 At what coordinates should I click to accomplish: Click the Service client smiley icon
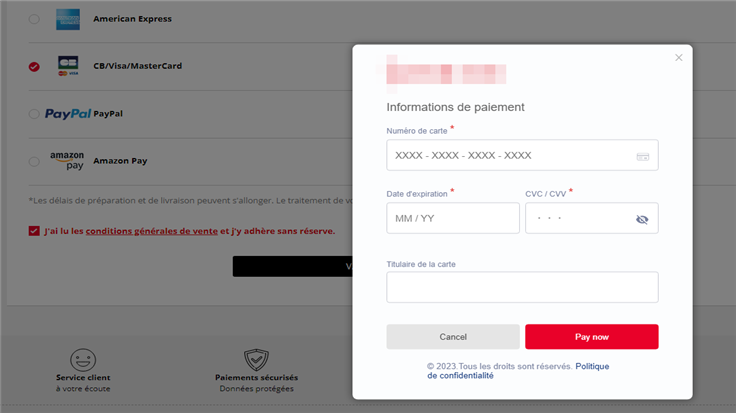(x=83, y=360)
